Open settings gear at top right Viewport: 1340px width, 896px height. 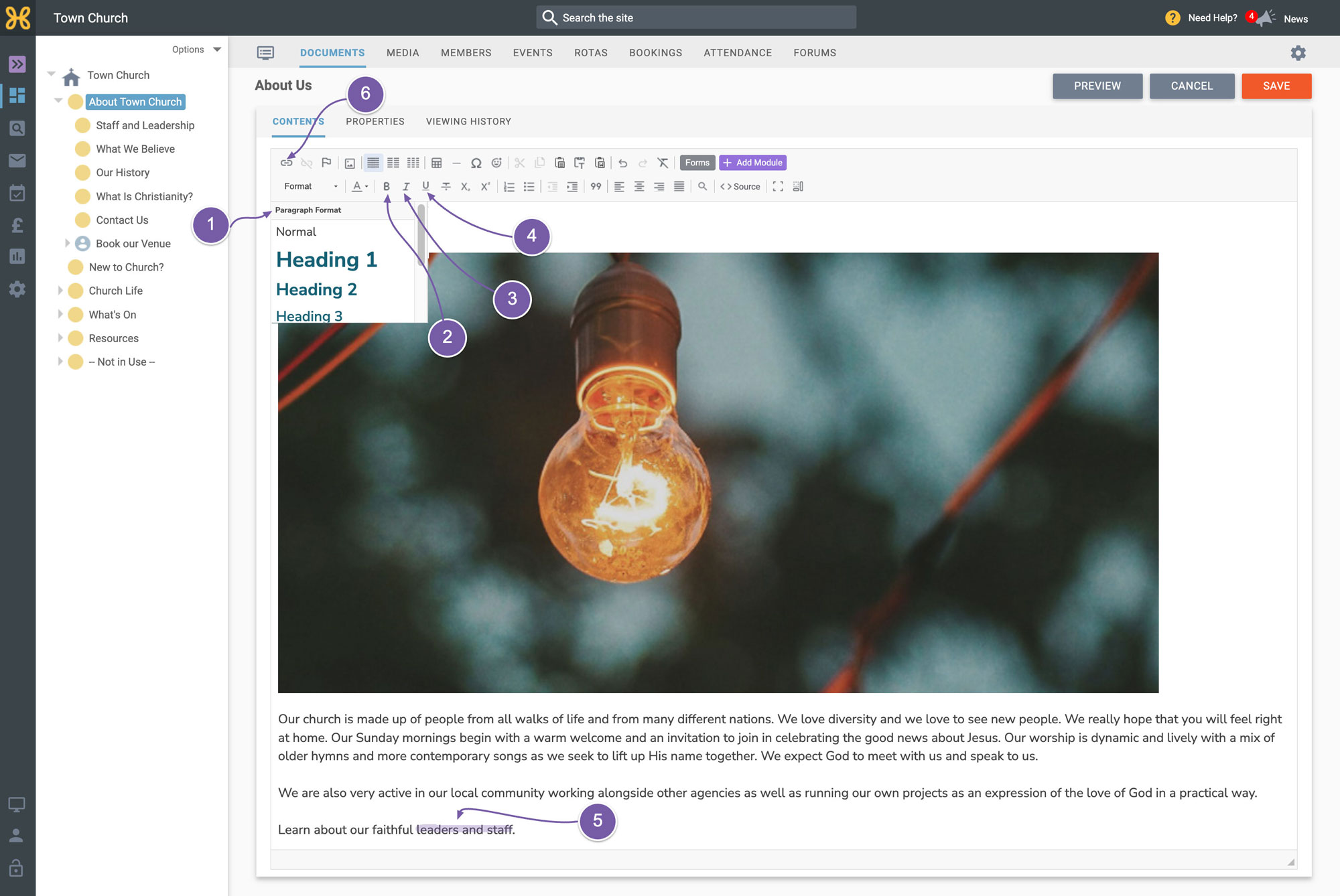(x=1298, y=53)
